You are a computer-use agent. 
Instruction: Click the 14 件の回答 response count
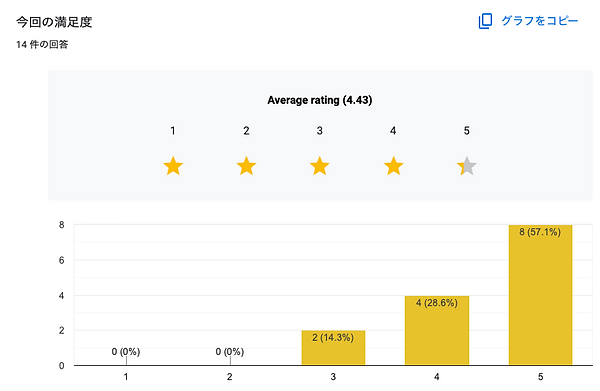42,44
